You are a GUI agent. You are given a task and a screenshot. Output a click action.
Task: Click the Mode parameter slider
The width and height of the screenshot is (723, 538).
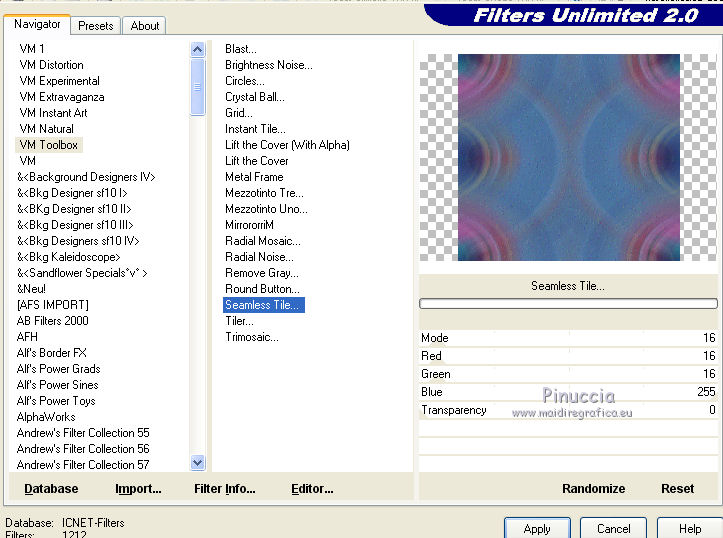click(569, 338)
